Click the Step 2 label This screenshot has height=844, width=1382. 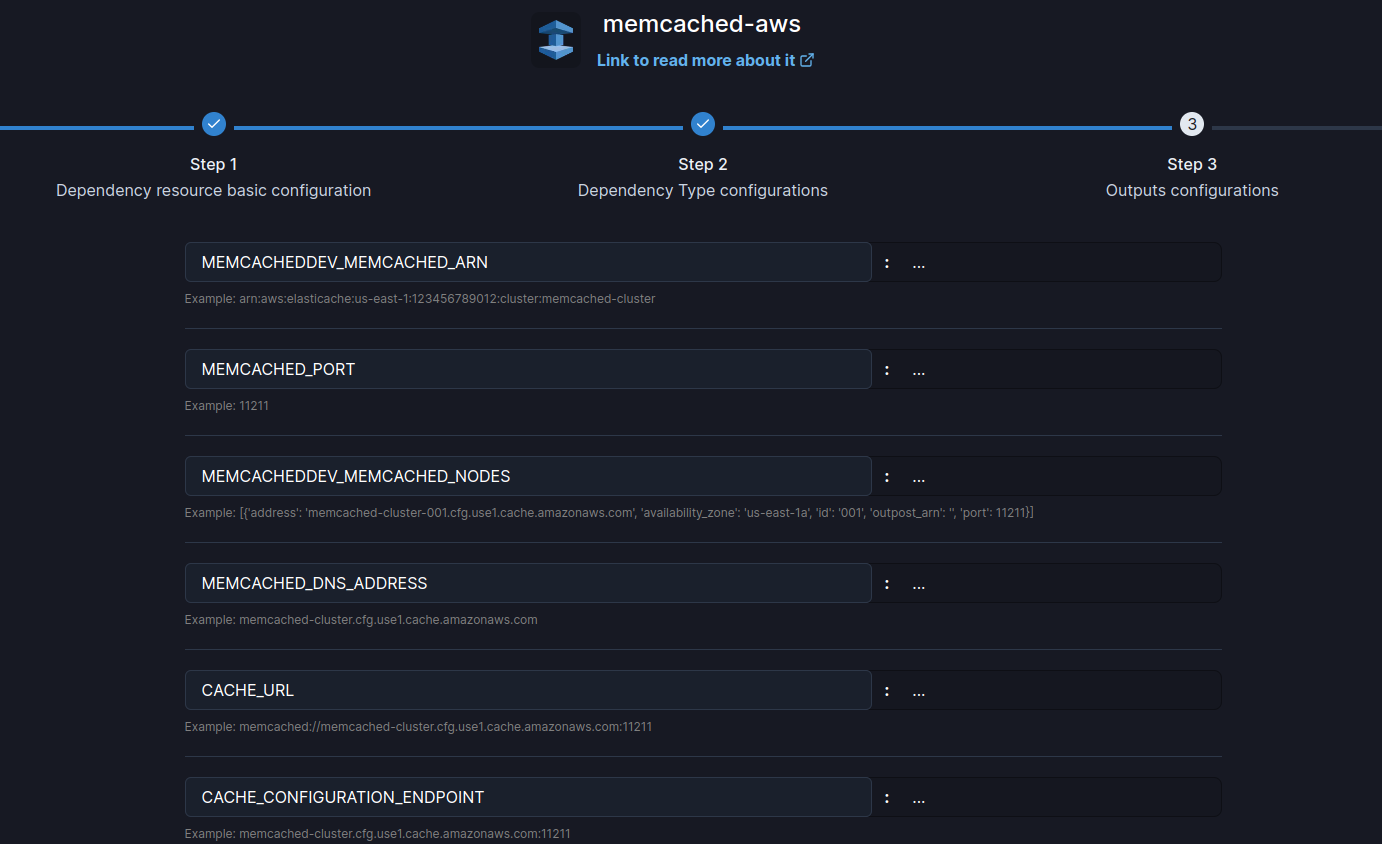703,164
